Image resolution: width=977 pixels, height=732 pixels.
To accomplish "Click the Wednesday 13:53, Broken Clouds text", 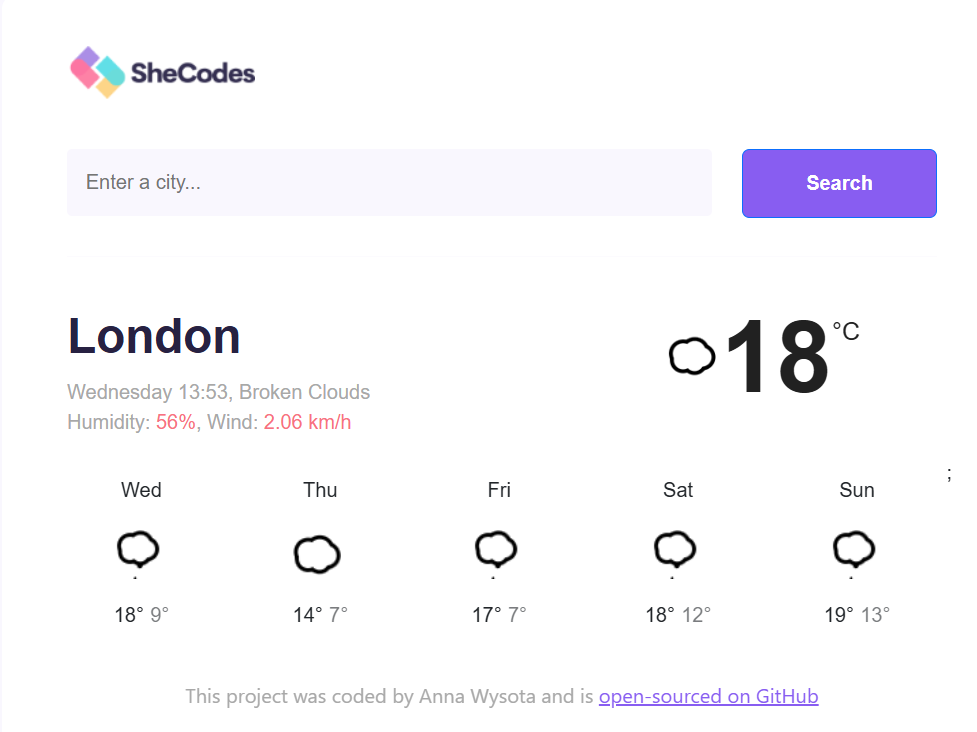I will click(x=219, y=392).
